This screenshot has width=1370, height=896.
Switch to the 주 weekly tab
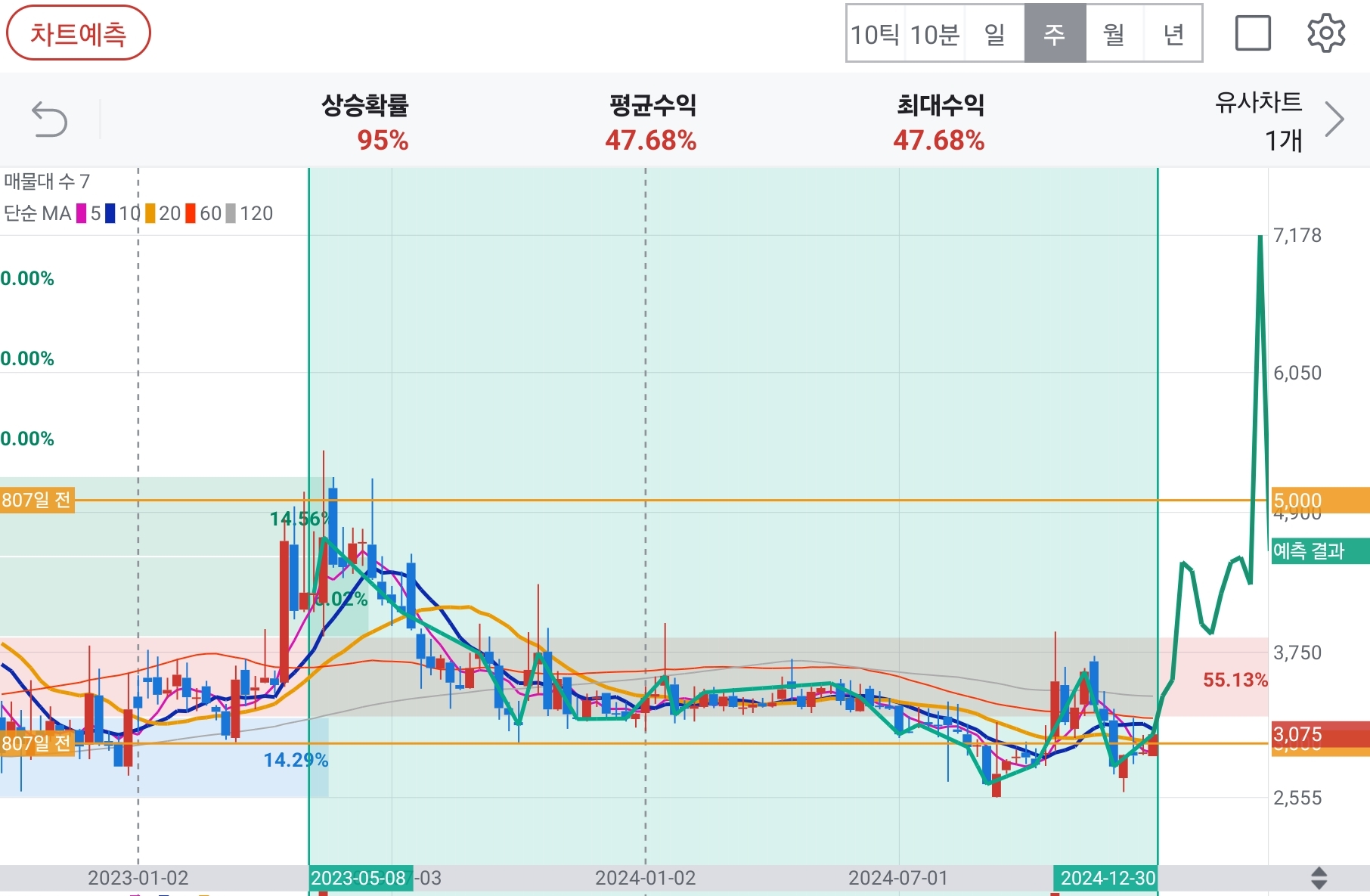tap(1055, 34)
